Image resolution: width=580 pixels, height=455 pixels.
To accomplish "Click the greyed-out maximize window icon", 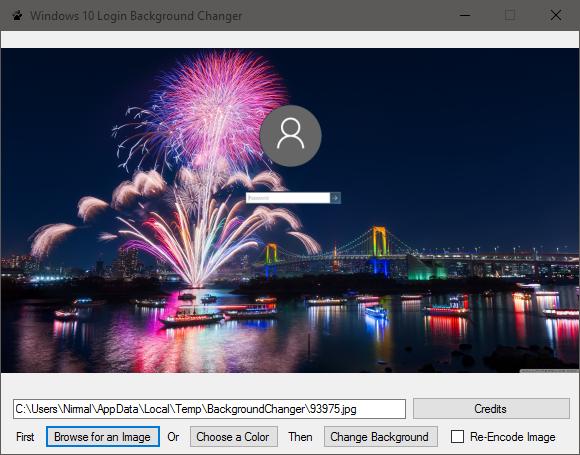I will tap(510, 16).
